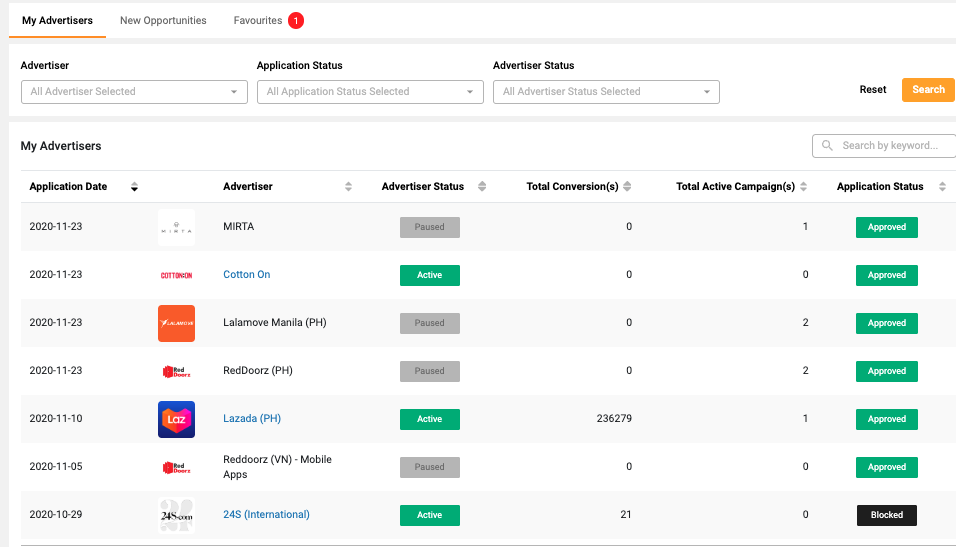Viewport: 956px width, 547px height.
Task: Click Lalamove Manila (PH) advertiser name
Action: [x=274, y=323]
